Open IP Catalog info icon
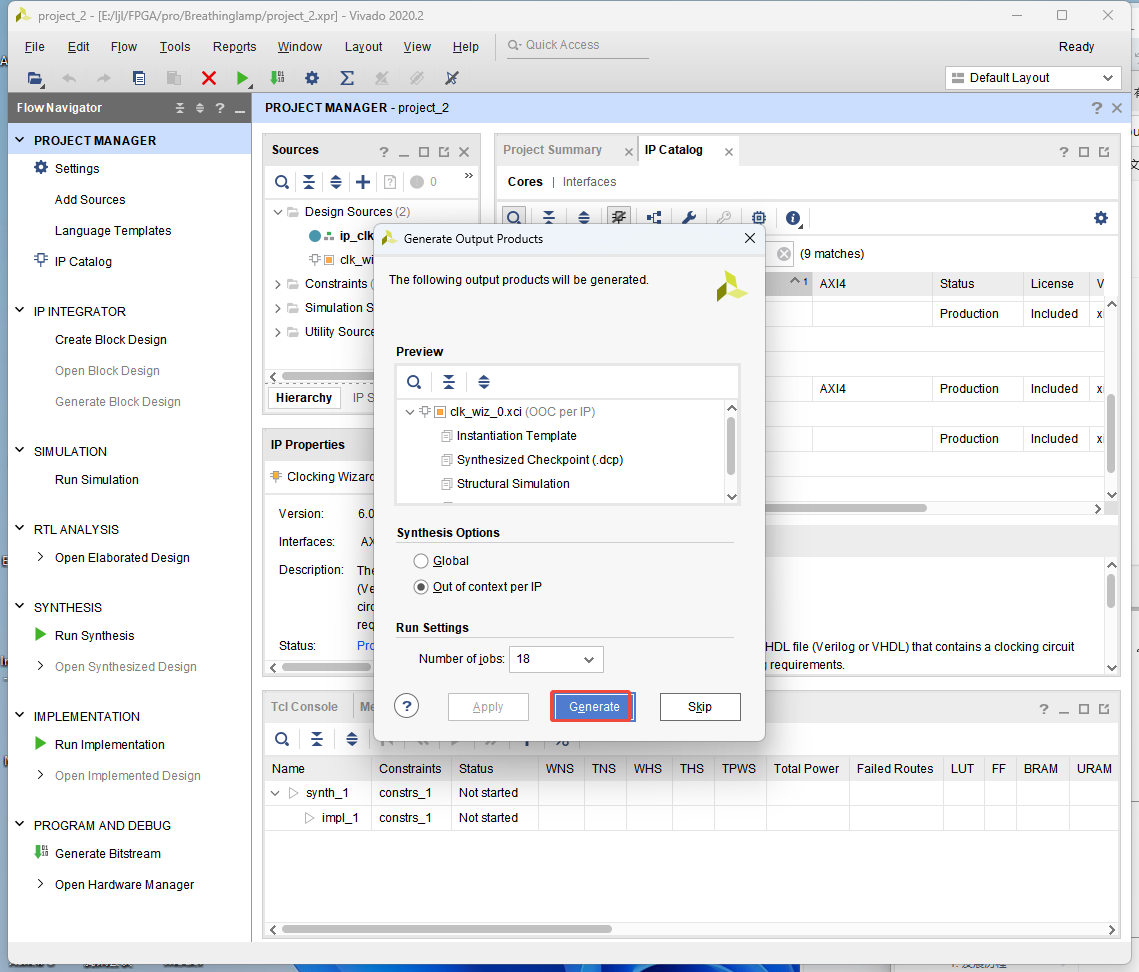This screenshot has height=972, width=1139. tap(793, 217)
